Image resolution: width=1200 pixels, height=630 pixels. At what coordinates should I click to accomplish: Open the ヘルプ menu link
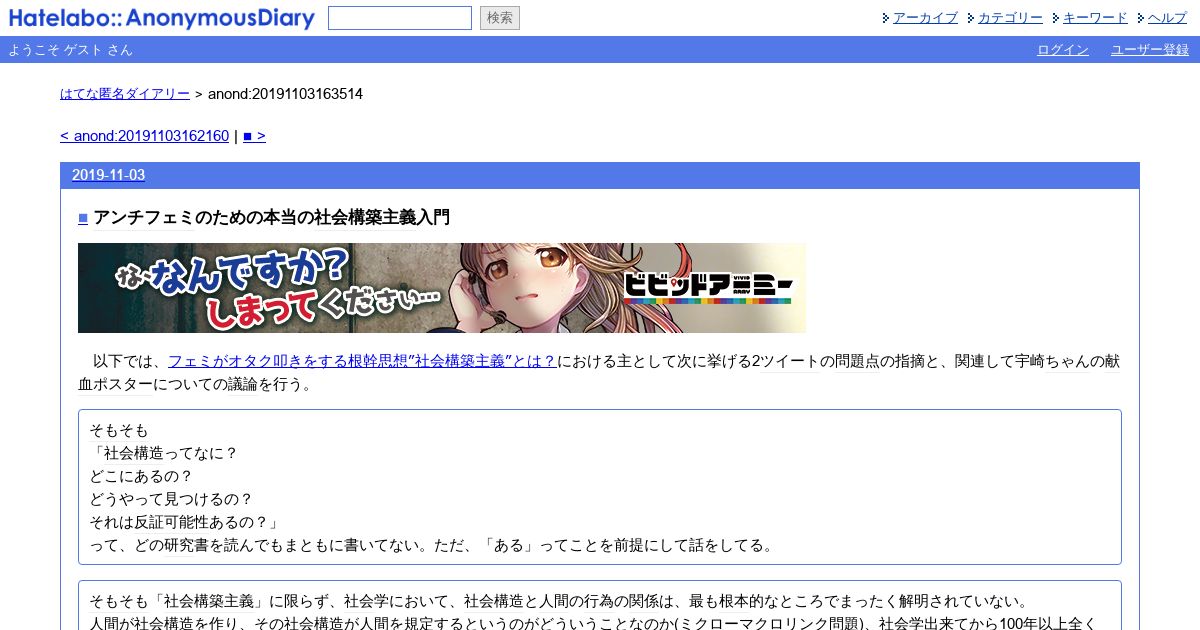(x=1168, y=18)
